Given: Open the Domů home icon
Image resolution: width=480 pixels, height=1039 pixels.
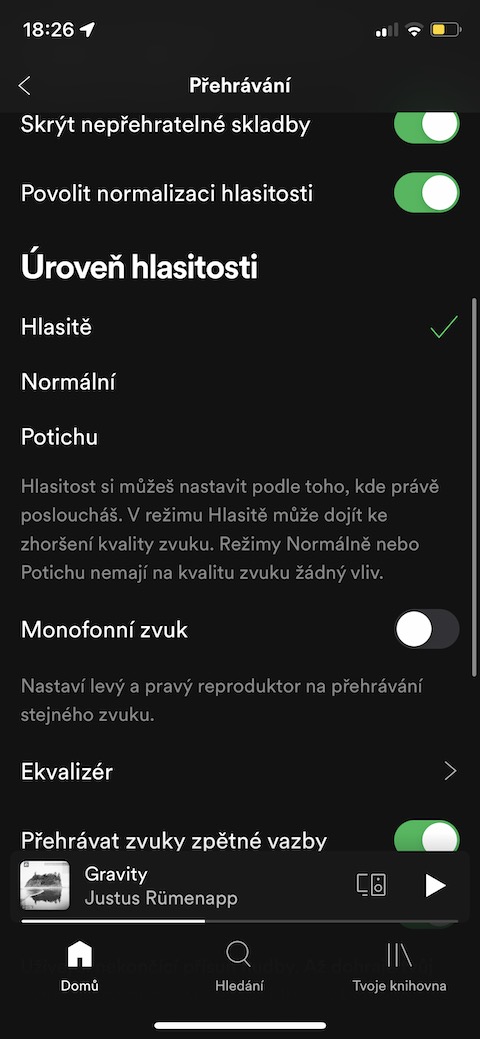Looking at the screenshot, I should [x=80, y=955].
